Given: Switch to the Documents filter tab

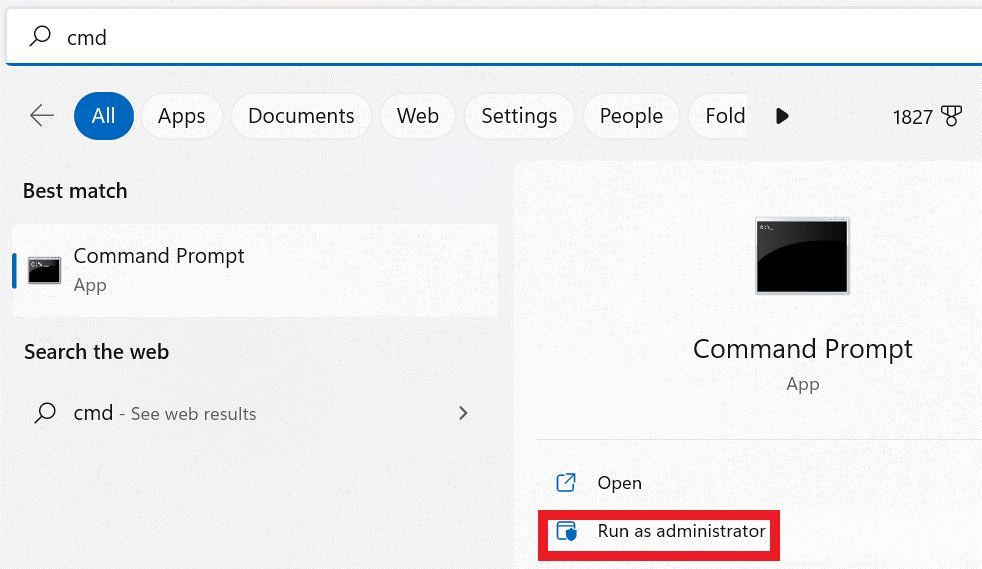Looking at the screenshot, I should [301, 116].
